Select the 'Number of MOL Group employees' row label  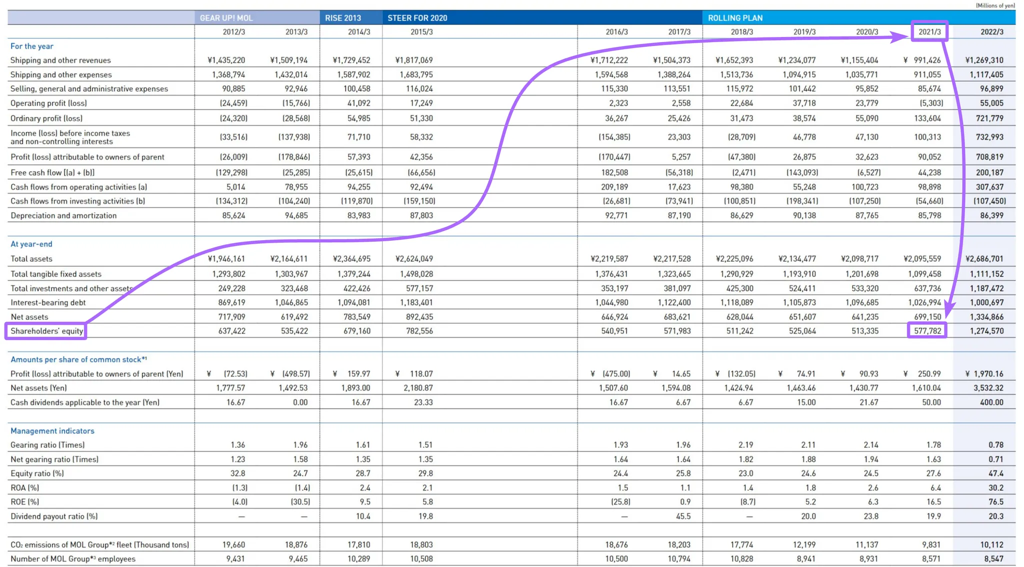point(71,559)
